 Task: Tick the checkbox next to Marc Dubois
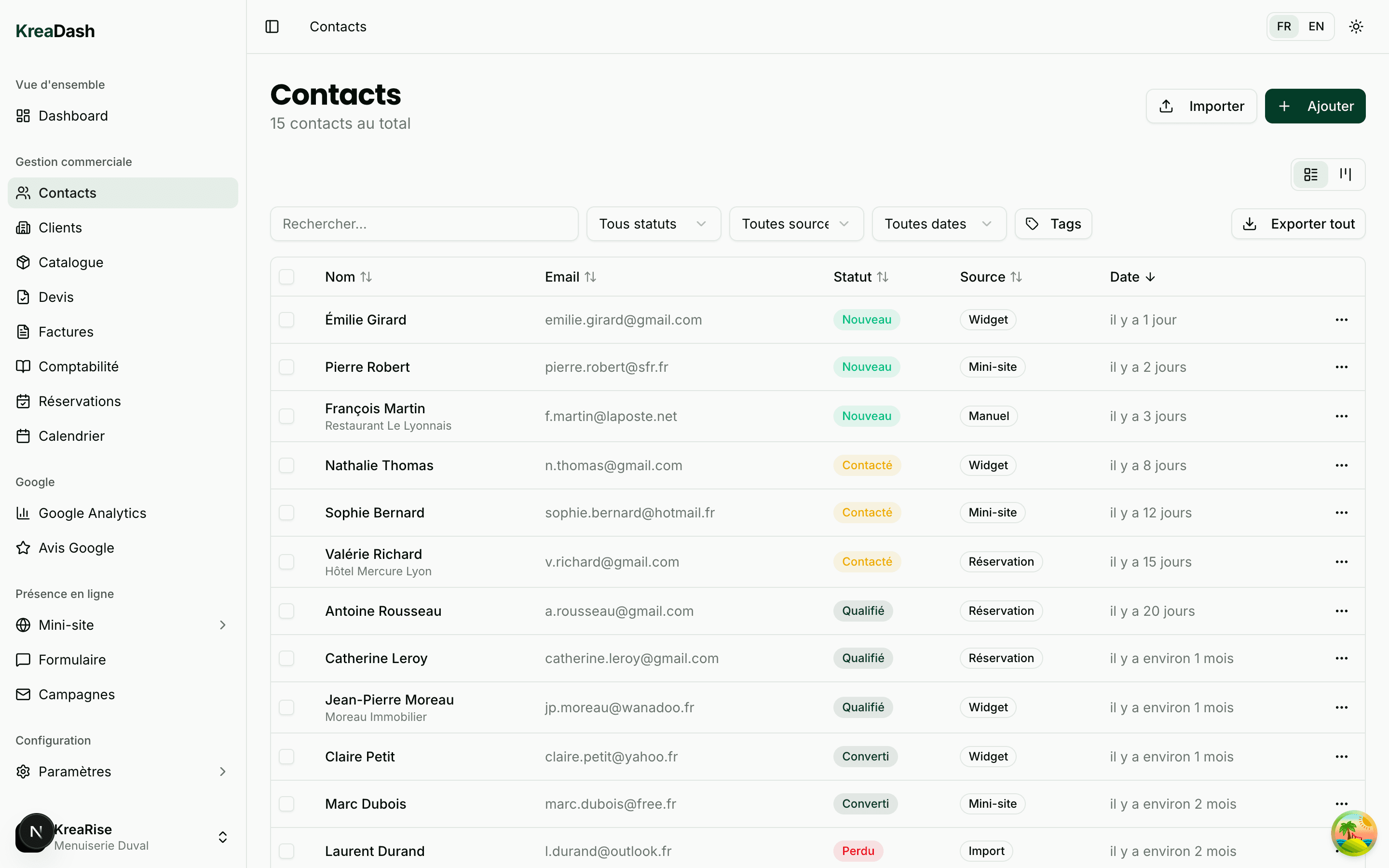287,804
